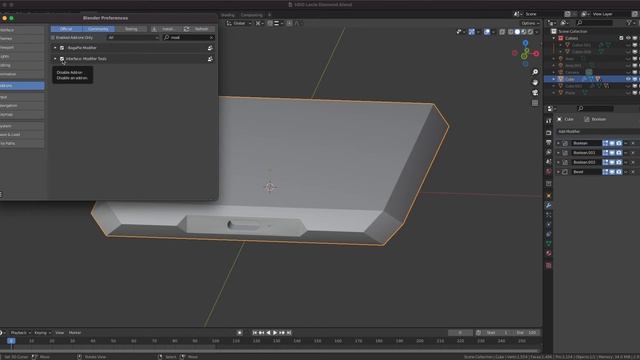640x360 pixels.
Task: Toggle visibility eye of Cutters collection
Action: [x=628, y=38]
